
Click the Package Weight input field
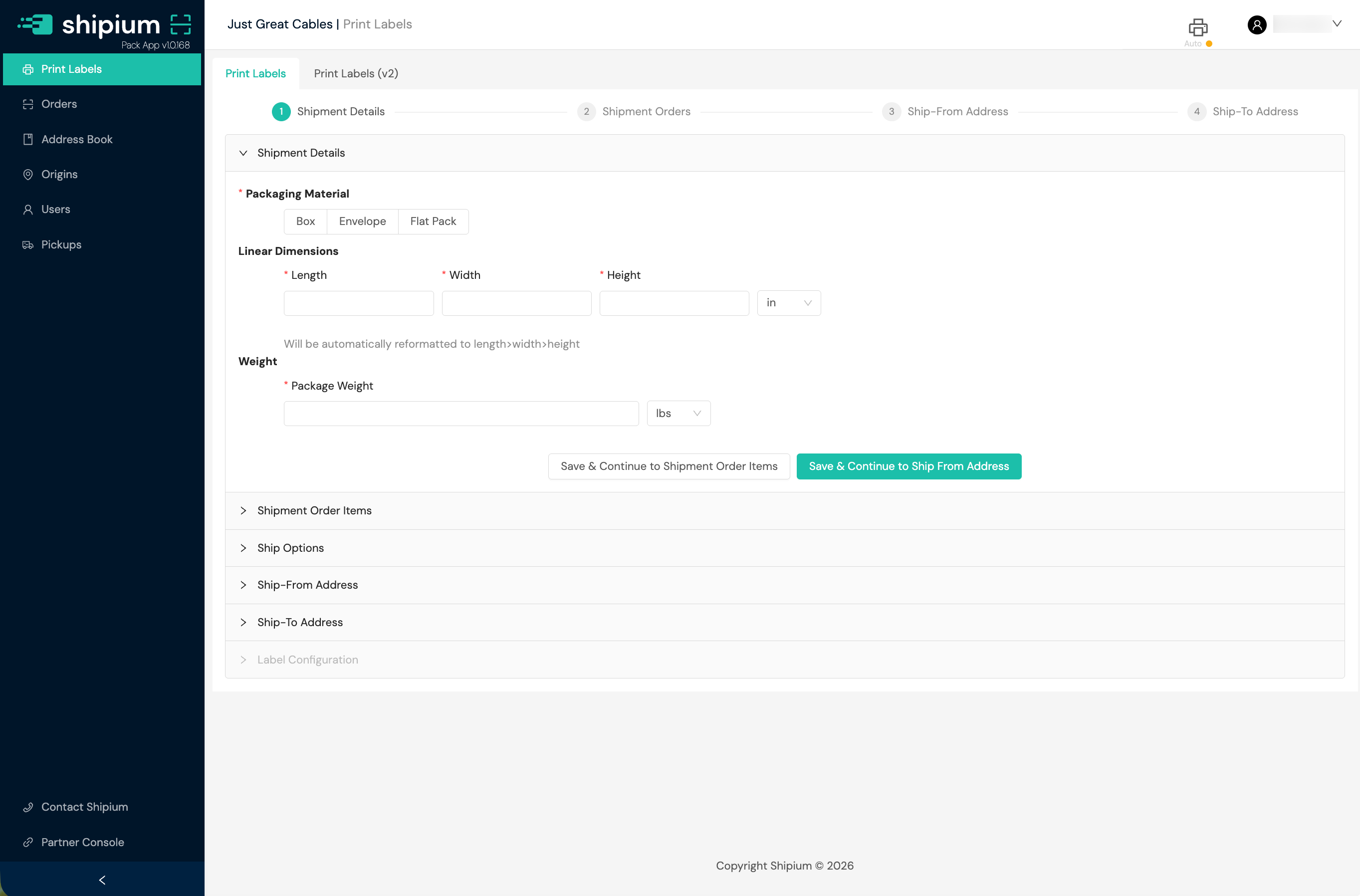click(x=460, y=413)
